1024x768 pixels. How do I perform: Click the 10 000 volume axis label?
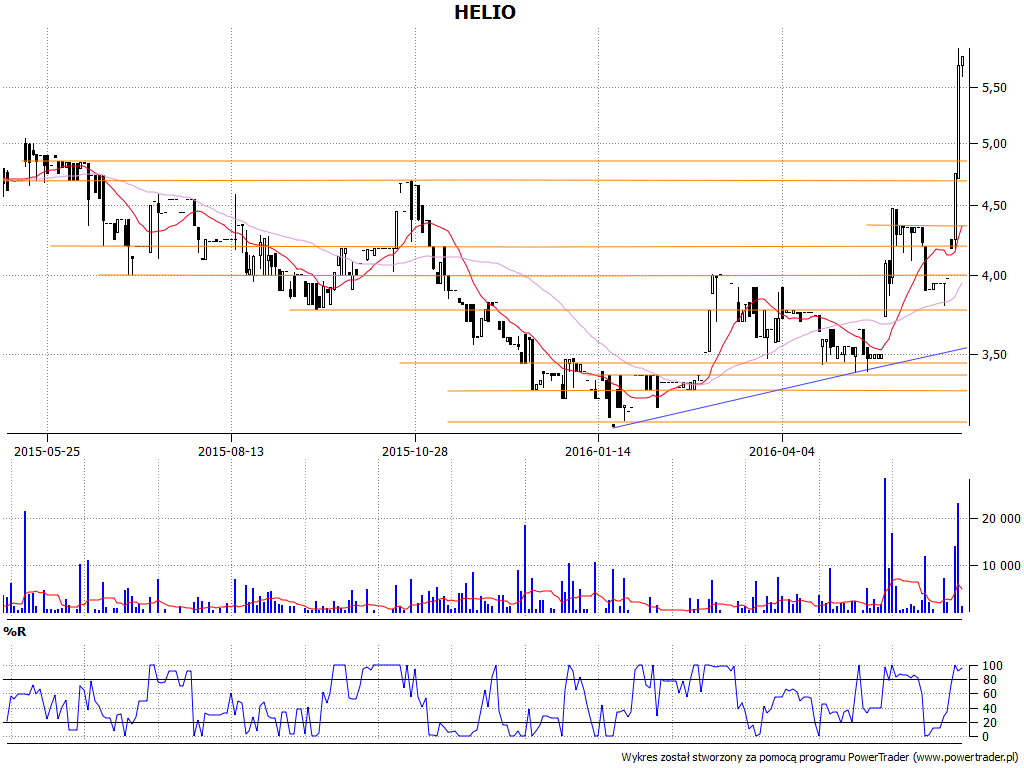(x=1000, y=566)
